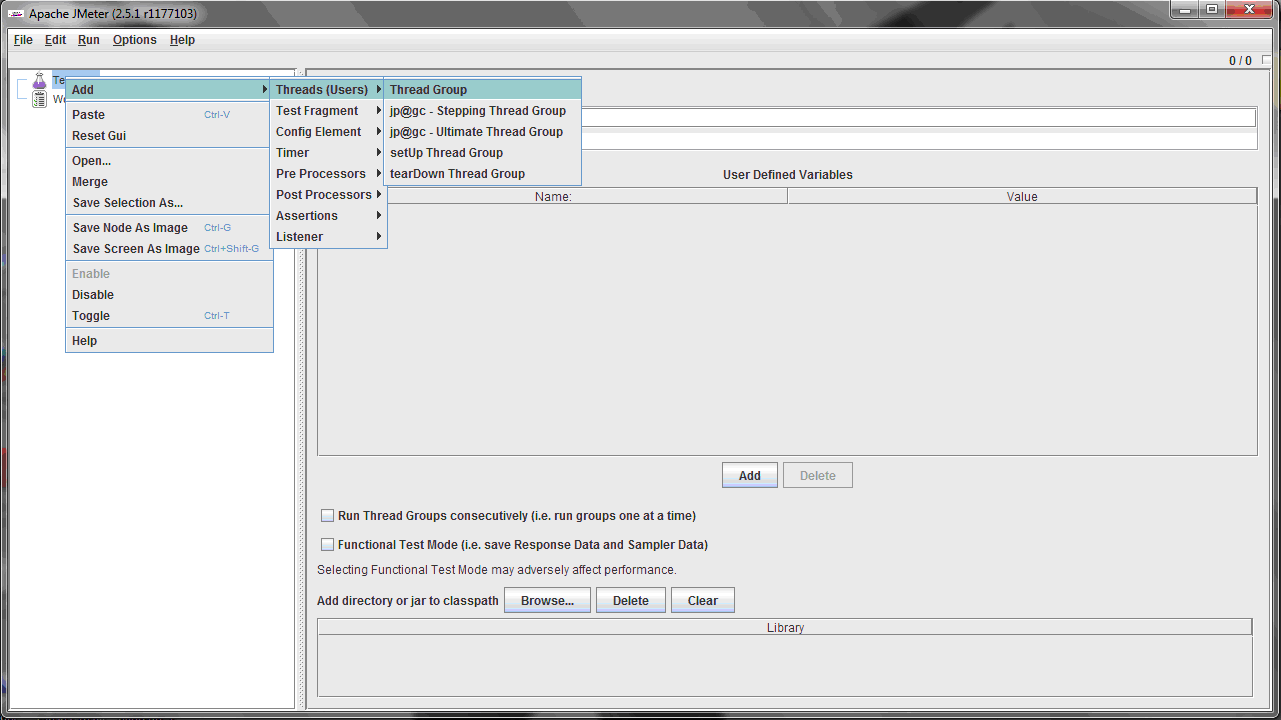Click Help in context menu
The height and width of the screenshot is (720, 1281).
point(169,341)
